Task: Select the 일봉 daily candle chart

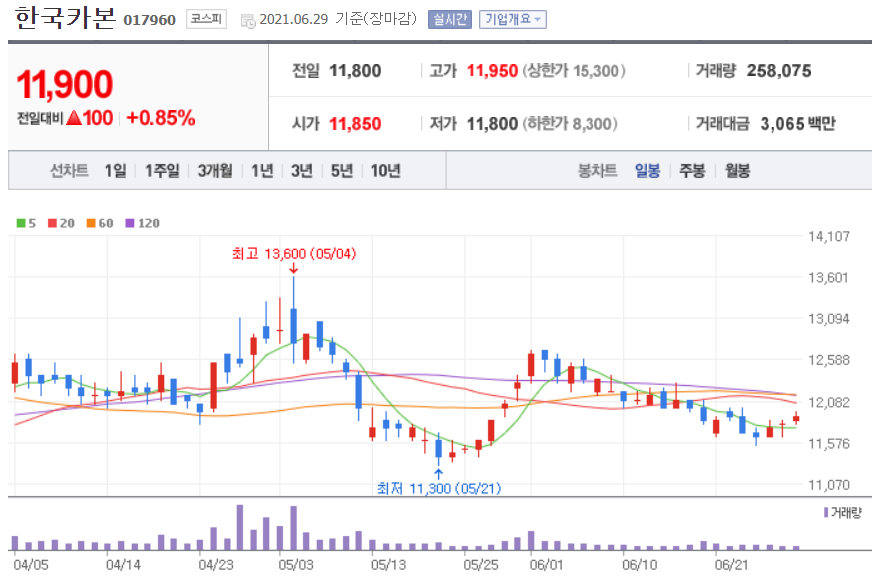Action: coord(647,171)
